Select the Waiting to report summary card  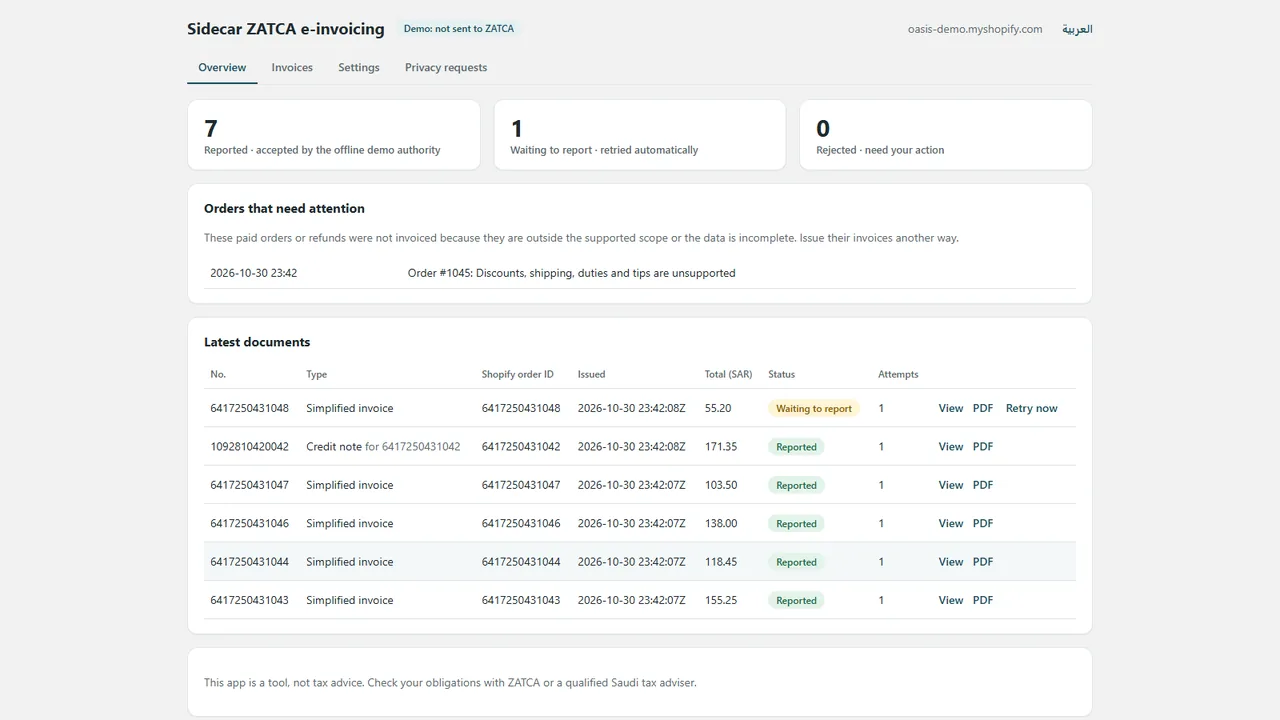click(x=640, y=135)
